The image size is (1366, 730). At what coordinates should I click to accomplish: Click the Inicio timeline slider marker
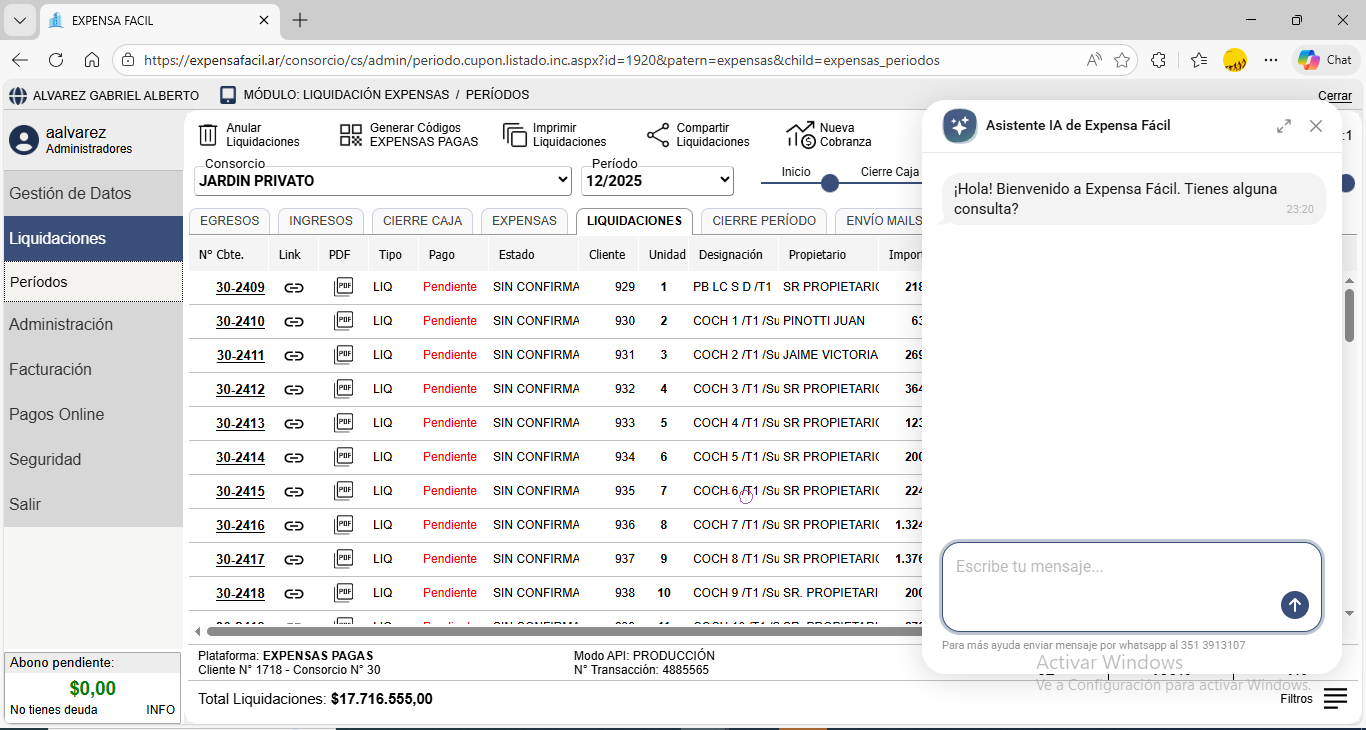(x=829, y=183)
